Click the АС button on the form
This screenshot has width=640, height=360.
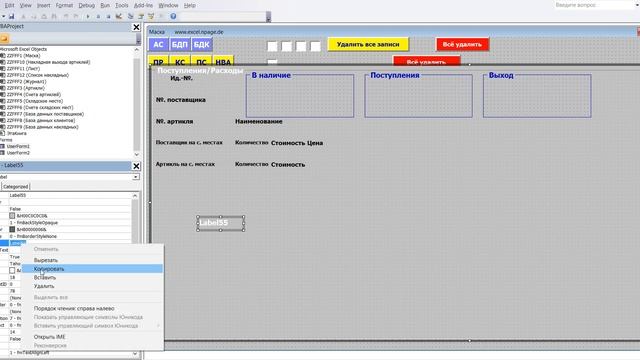158,45
